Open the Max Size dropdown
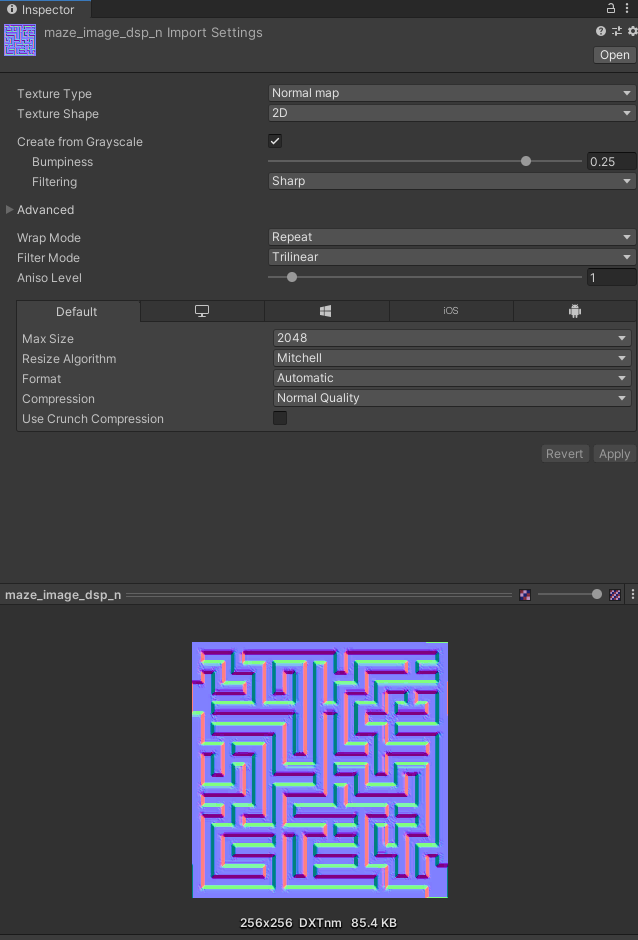The image size is (638, 940). [452, 338]
